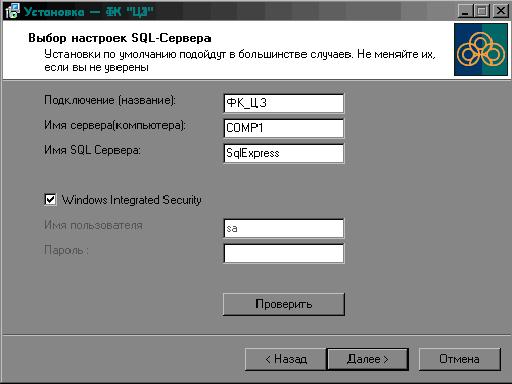Focus the Имя сервера (компьютера) field
This screenshot has width=512, height=384.
284,128
